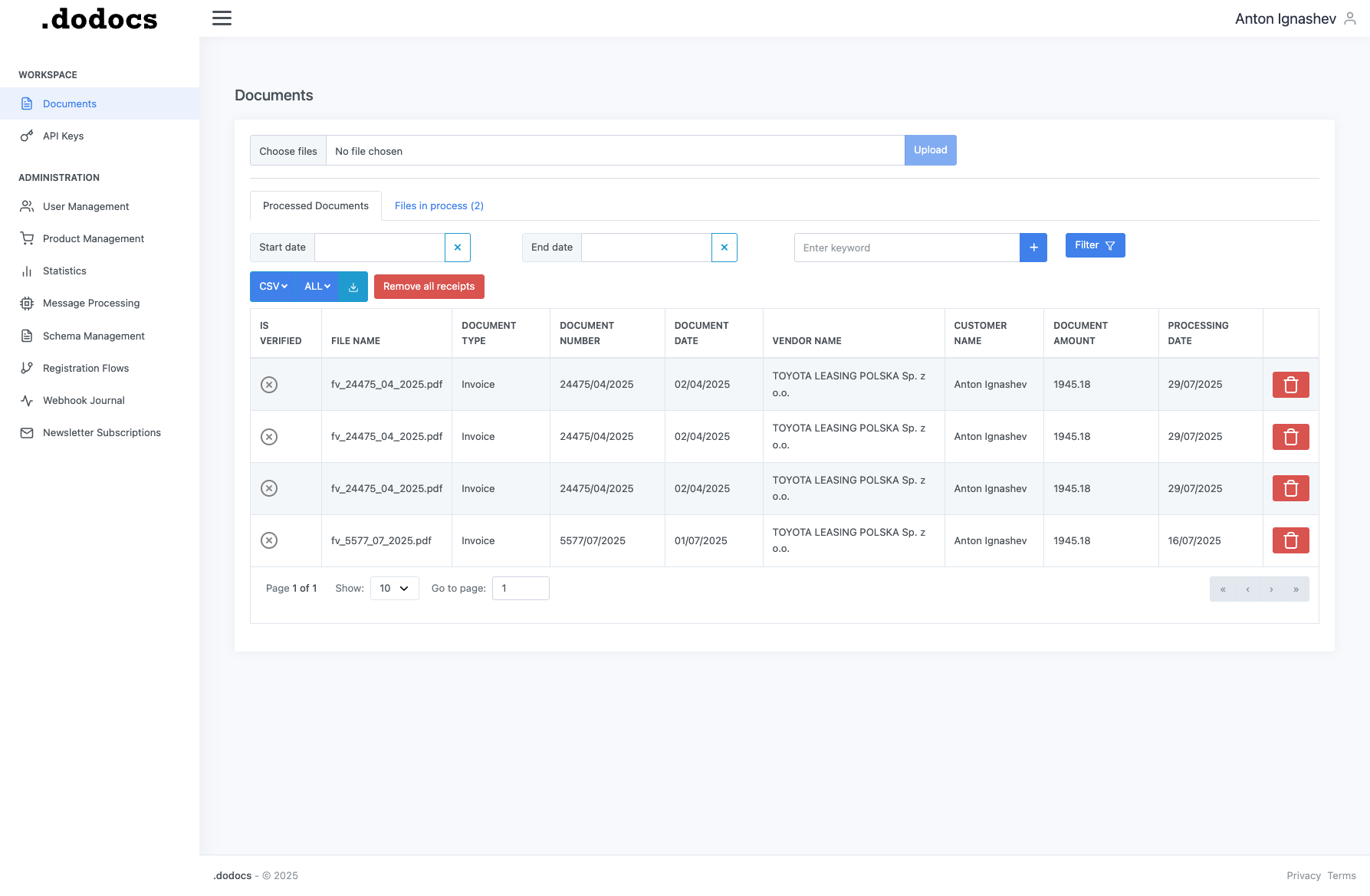The width and height of the screenshot is (1370, 896).
Task: Expand the Show rows-per-page dropdown
Action: pyautogui.click(x=394, y=589)
